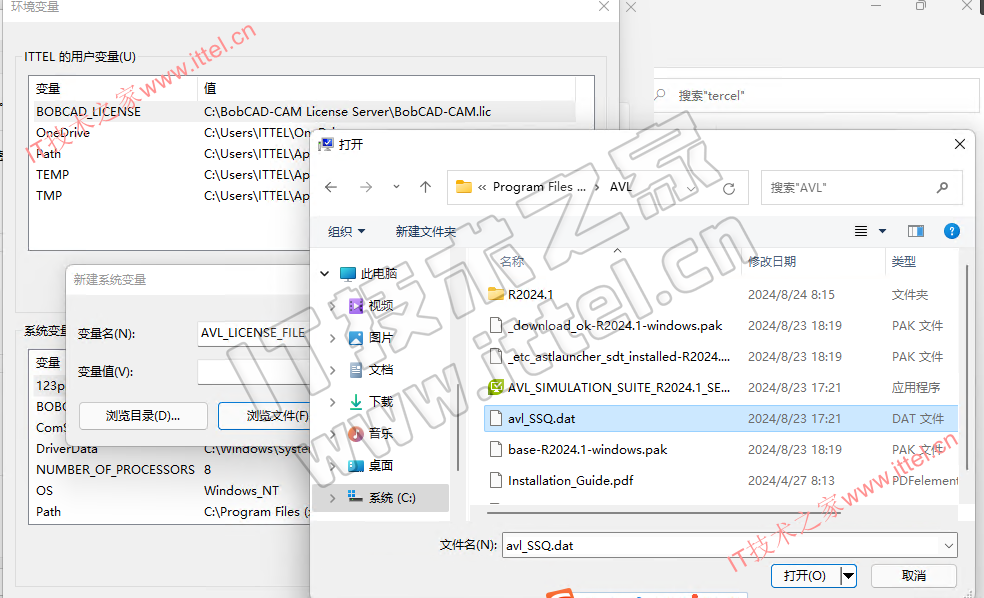Change the view layout icon

point(861,232)
